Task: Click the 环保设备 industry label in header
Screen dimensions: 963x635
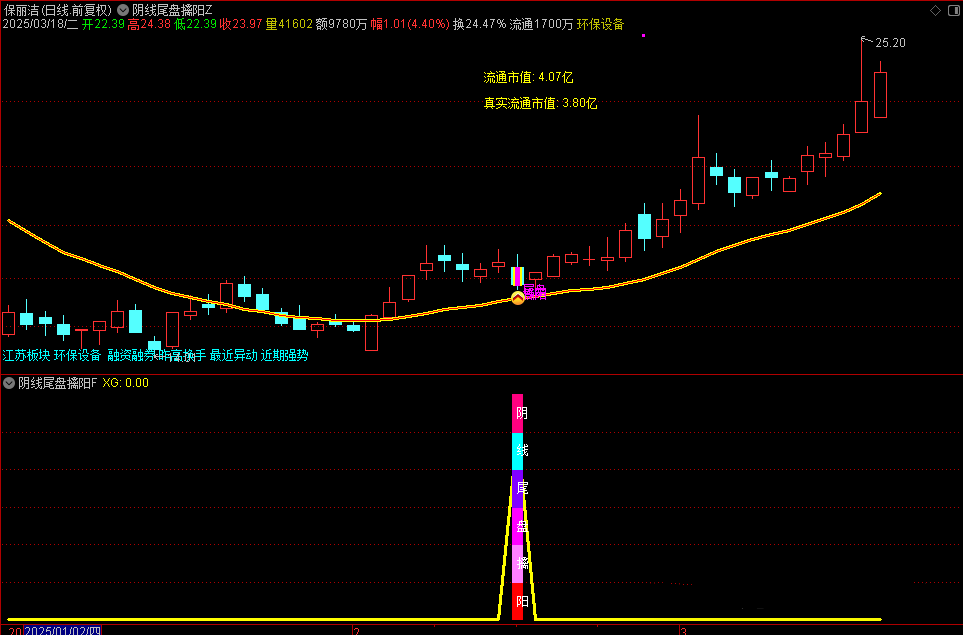Action: click(600, 24)
